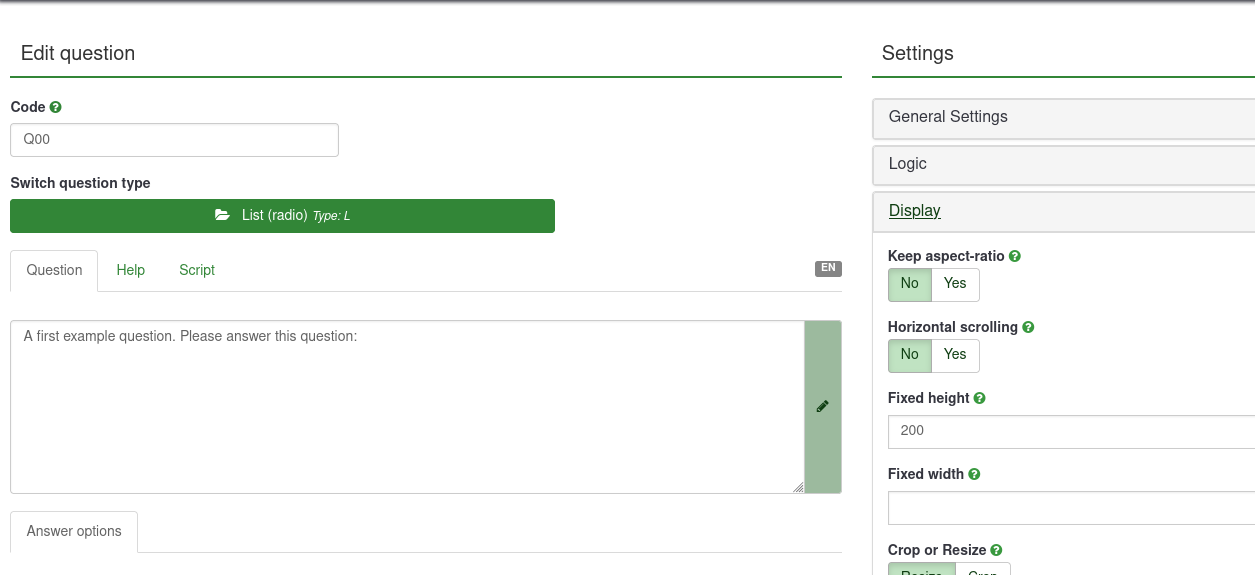The width and height of the screenshot is (1255, 575).
Task: Expand the Logic settings panel
Action: pyautogui.click(x=908, y=164)
